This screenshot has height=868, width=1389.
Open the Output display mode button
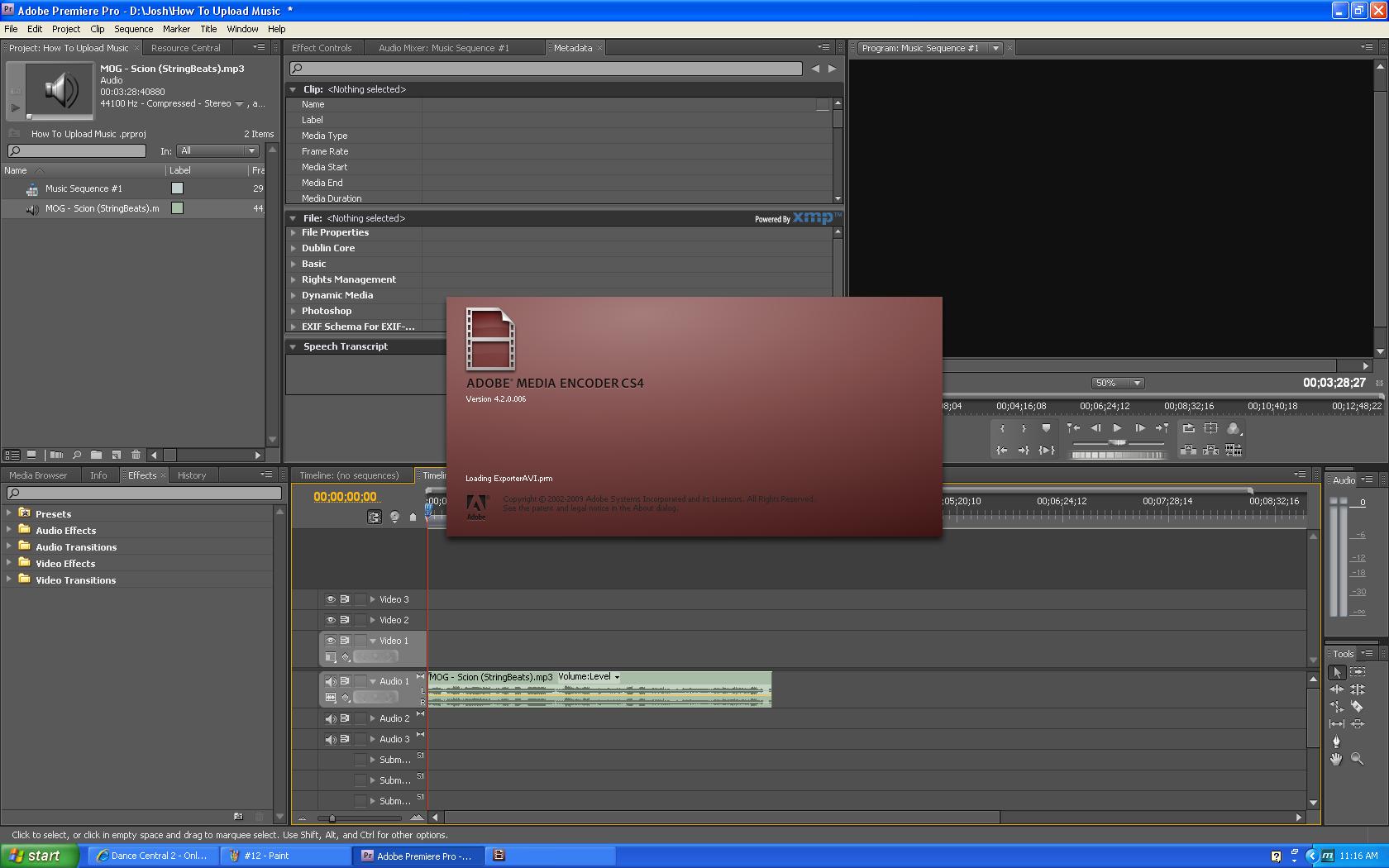click(x=1234, y=428)
